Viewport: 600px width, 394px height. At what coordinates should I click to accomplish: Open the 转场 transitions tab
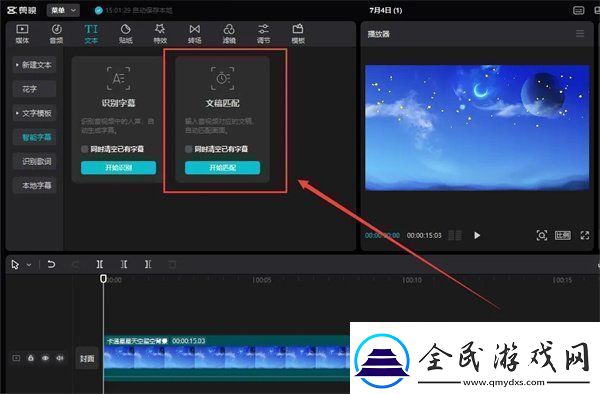pyautogui.click(x=194, y=34)
